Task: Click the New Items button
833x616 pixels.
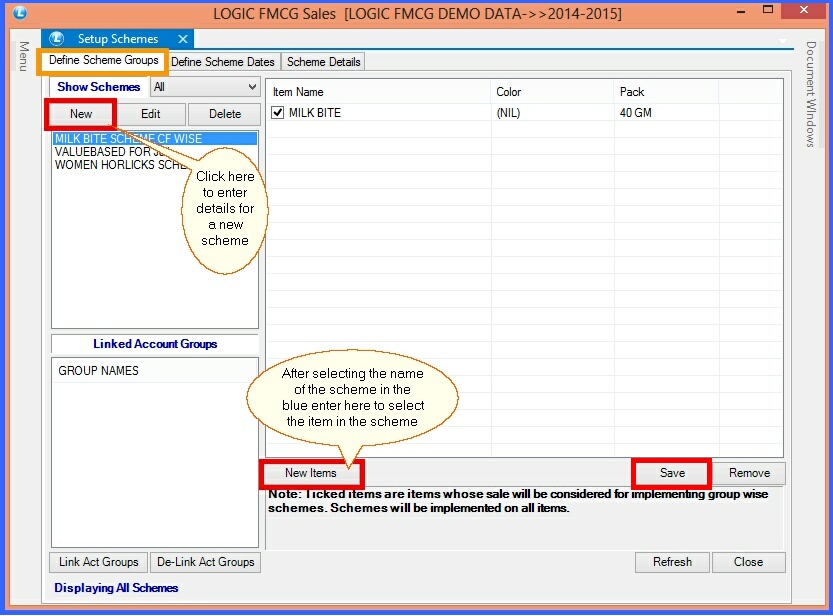Action: coord(311,473)
